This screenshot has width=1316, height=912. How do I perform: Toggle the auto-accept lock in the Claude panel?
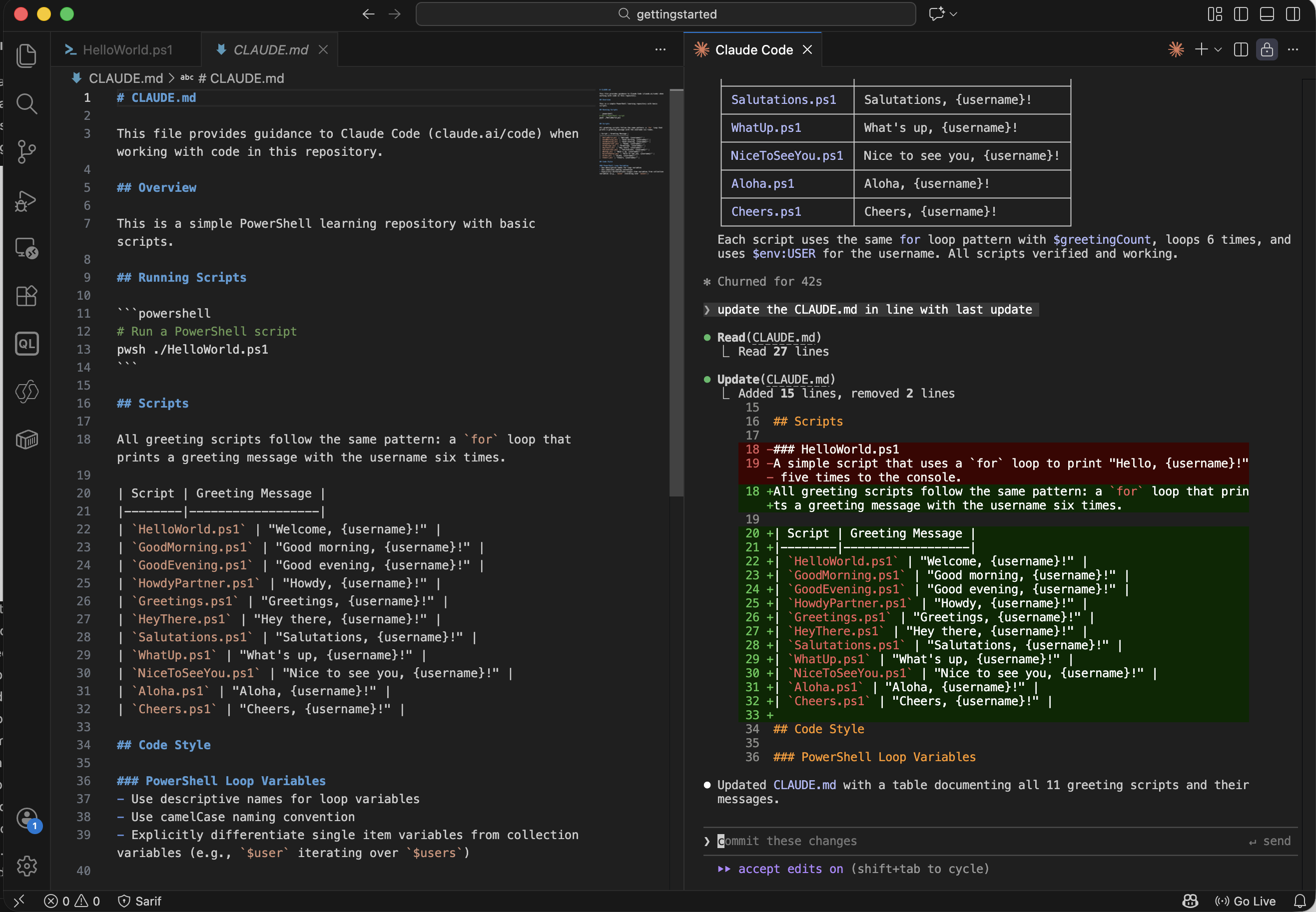[1267, 50]
